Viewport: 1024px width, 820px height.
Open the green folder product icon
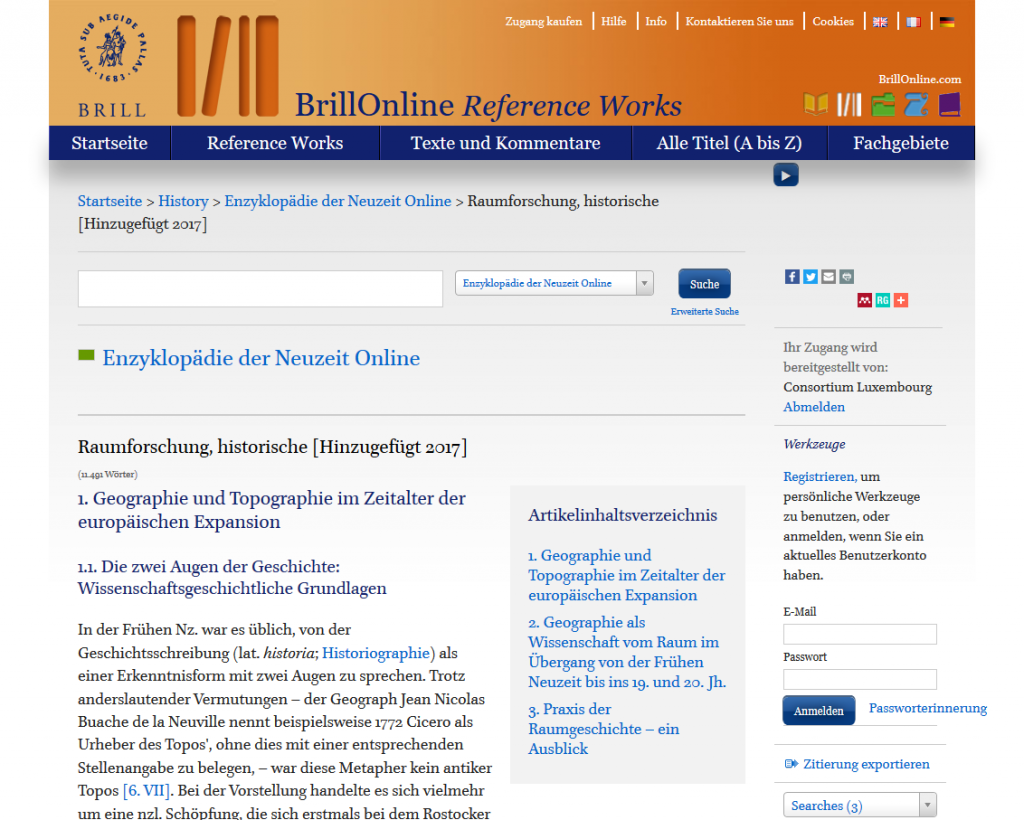(x=883, y=104)
